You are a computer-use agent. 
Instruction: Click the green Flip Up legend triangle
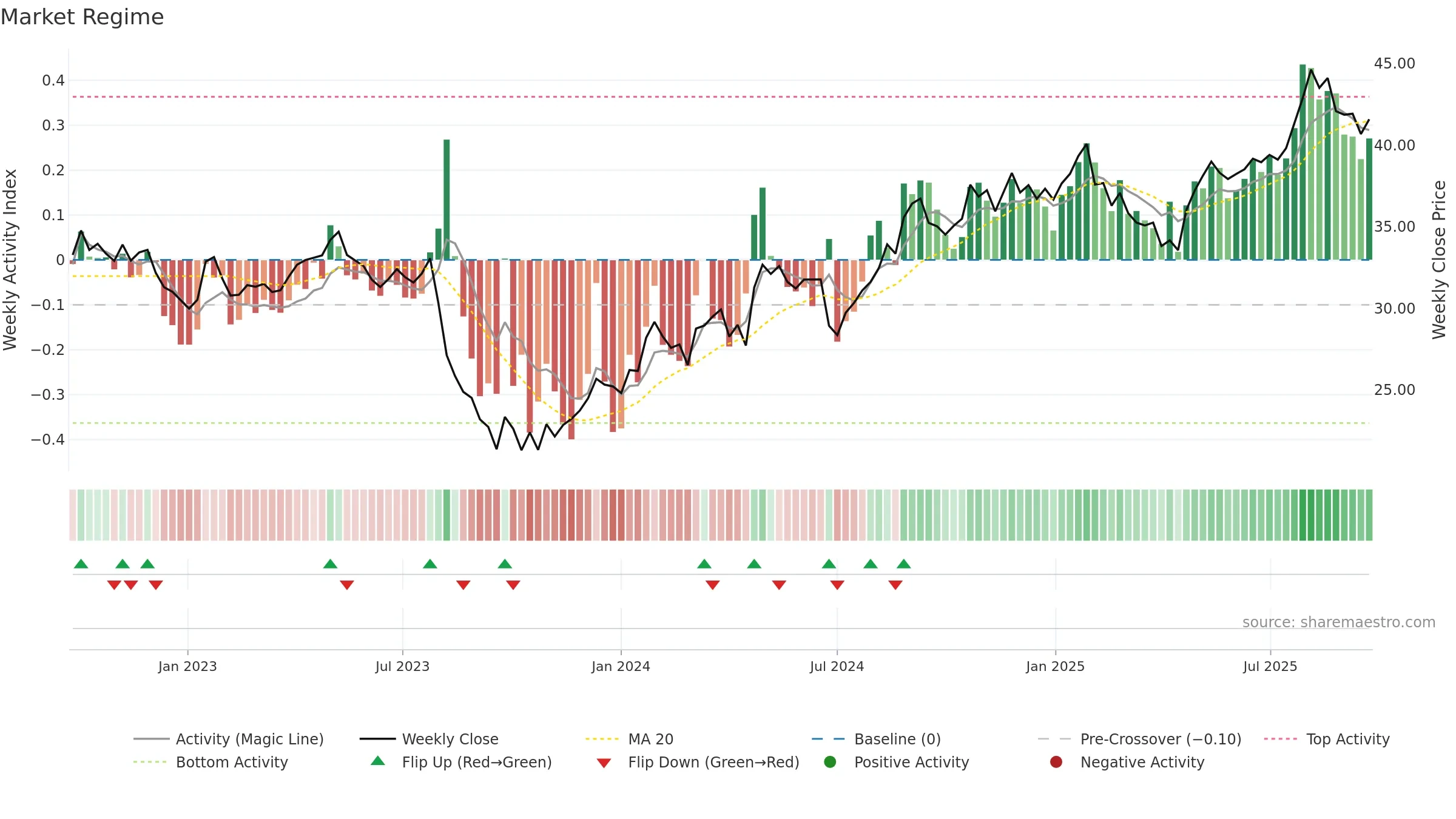point(378,761)
